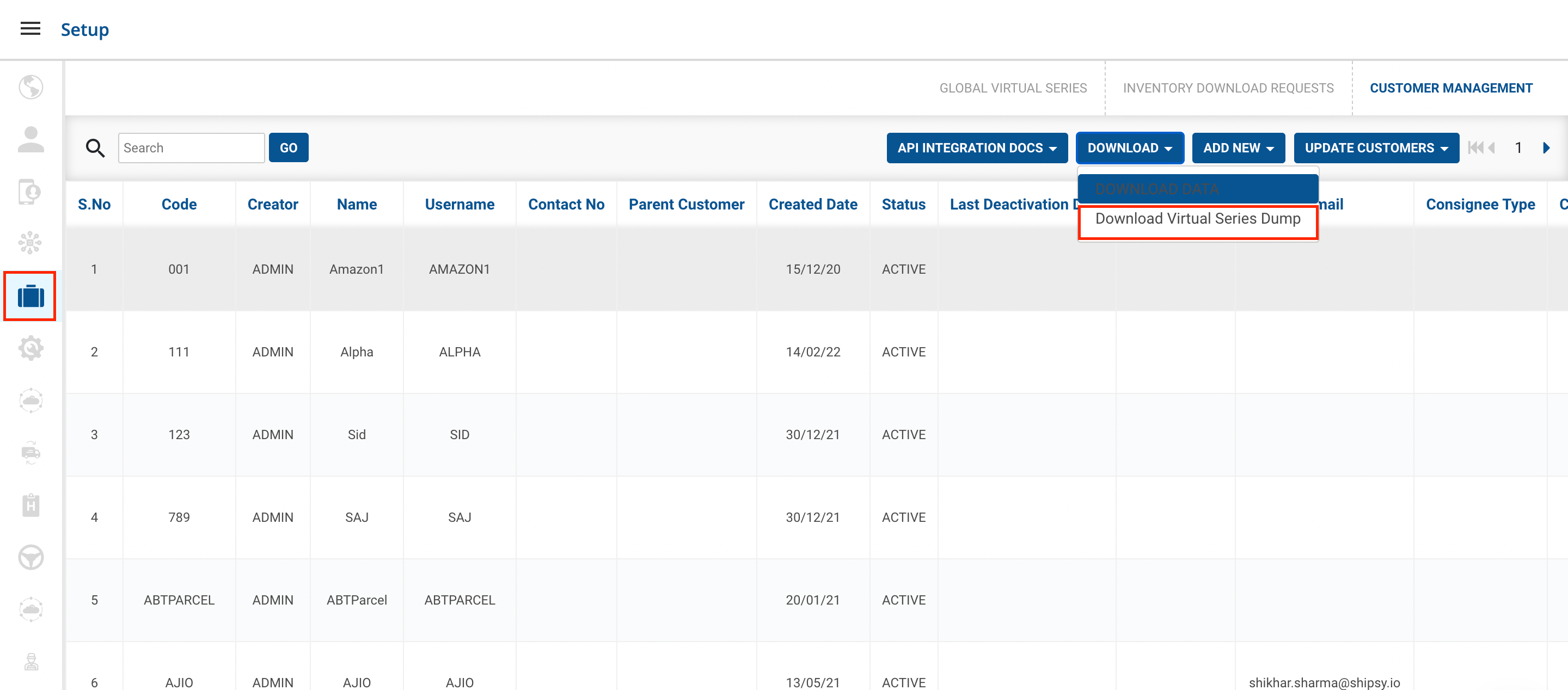
Task: Open the Update Customers dropdown
Action: 1376,148
